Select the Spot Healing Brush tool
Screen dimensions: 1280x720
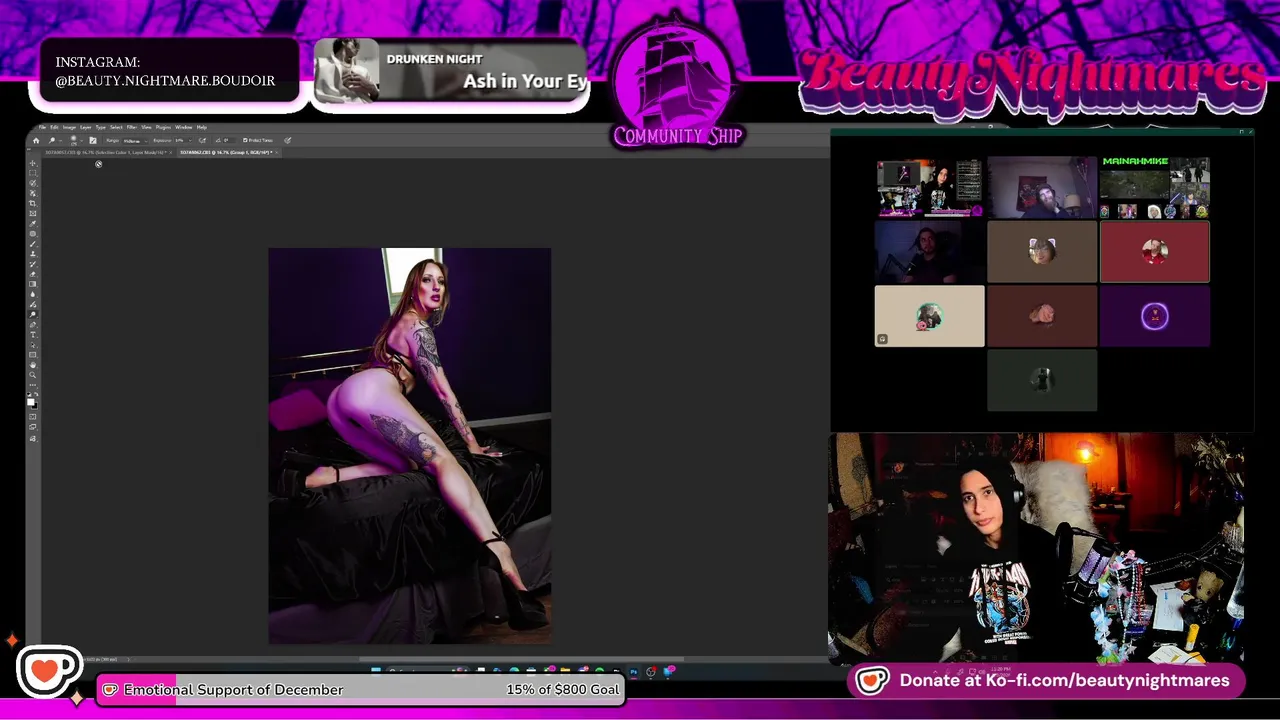coord(33,234)
